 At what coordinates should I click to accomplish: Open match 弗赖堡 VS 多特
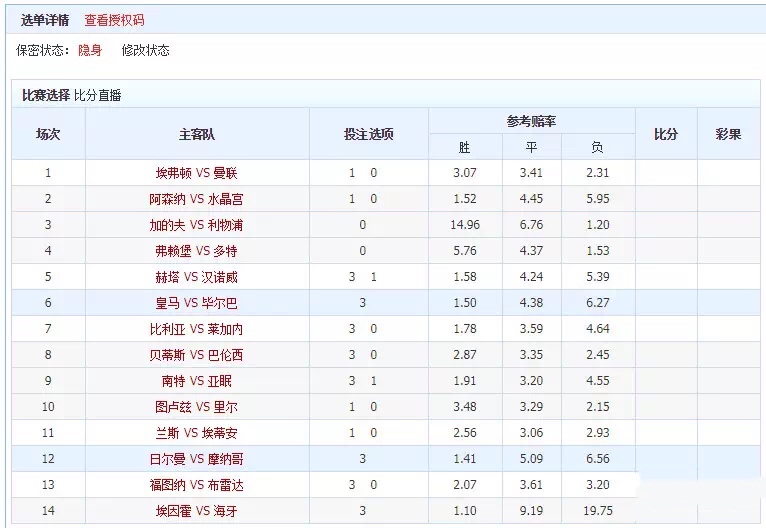[196, 251]
